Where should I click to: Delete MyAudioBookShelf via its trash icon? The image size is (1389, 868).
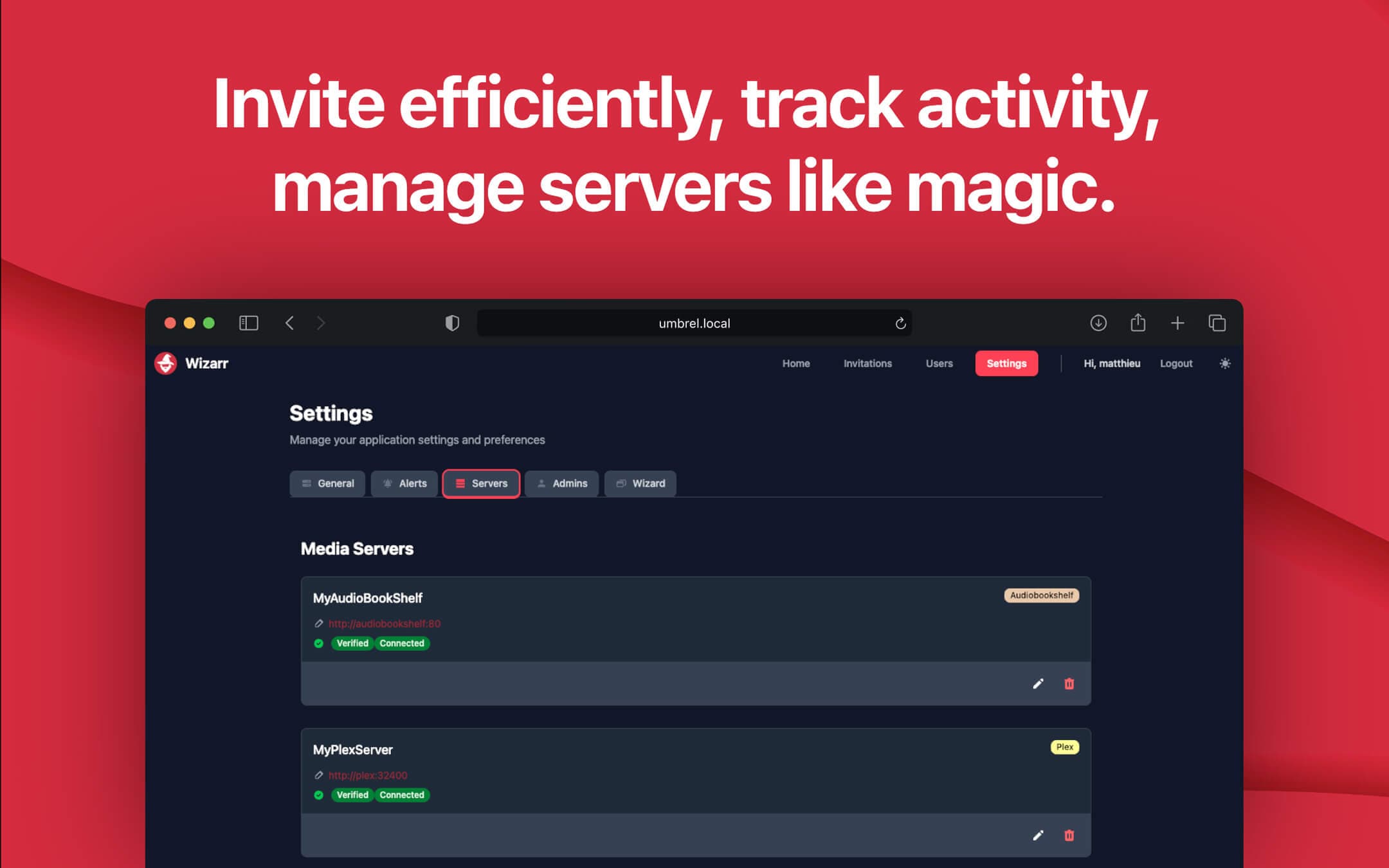[1069, 684]
